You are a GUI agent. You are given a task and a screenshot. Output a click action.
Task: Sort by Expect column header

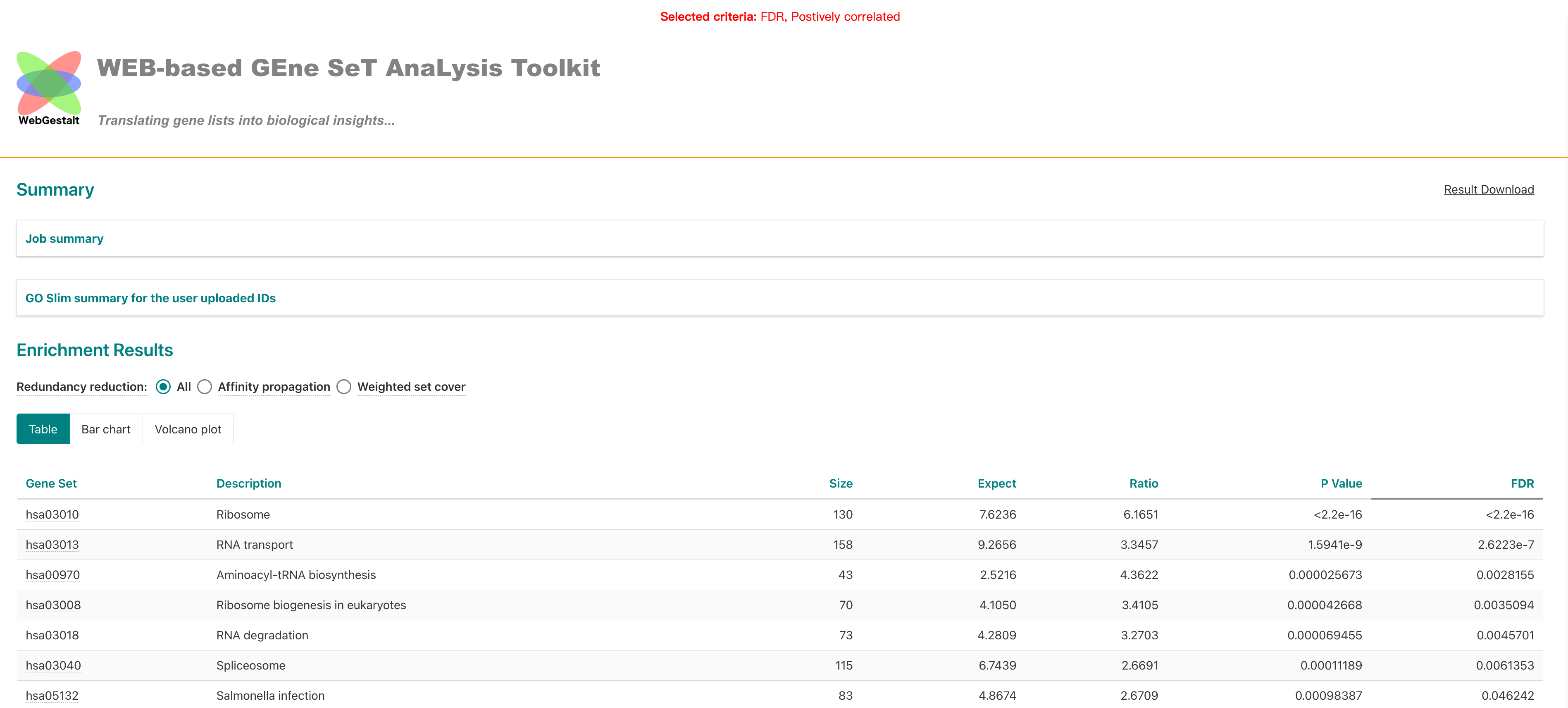pyautogui.click(x=996, y=483)
